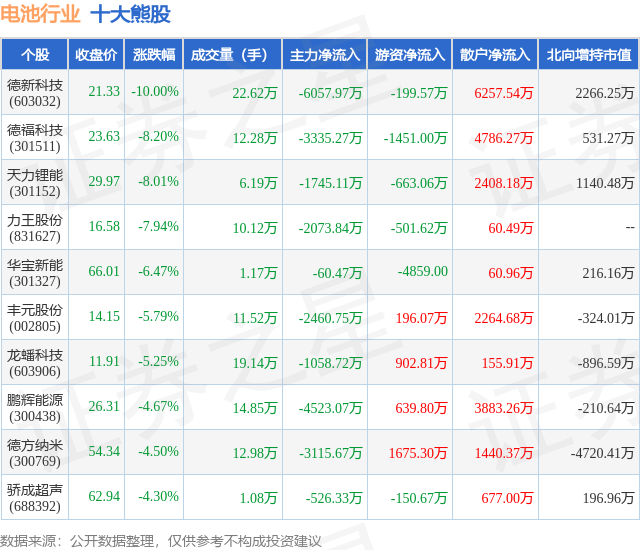Click main outflow -4523.07万
This screenshot has width=640, height=550.
[x=330, y=408]
